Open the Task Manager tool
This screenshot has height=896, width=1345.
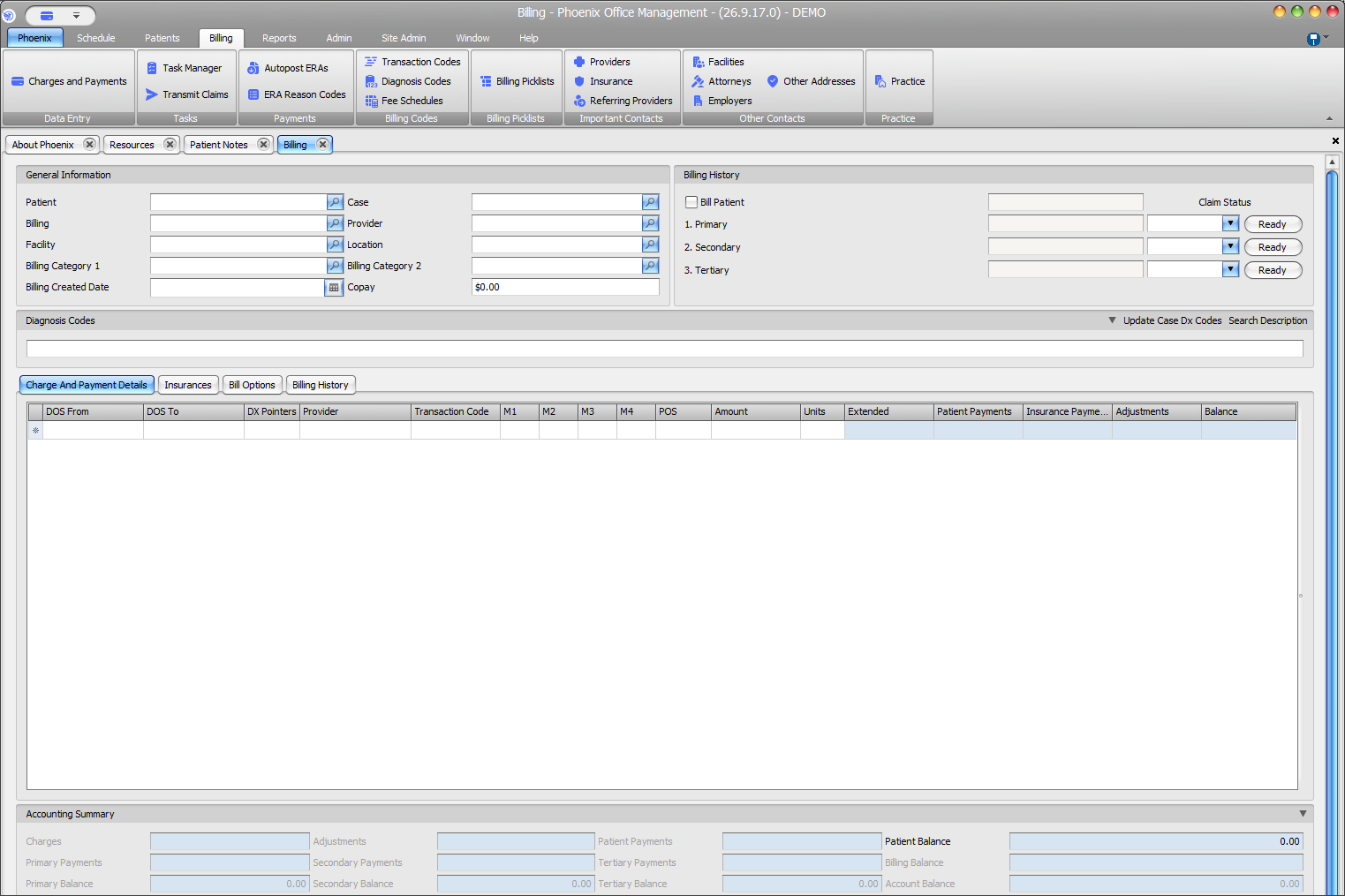coord(185,68)
